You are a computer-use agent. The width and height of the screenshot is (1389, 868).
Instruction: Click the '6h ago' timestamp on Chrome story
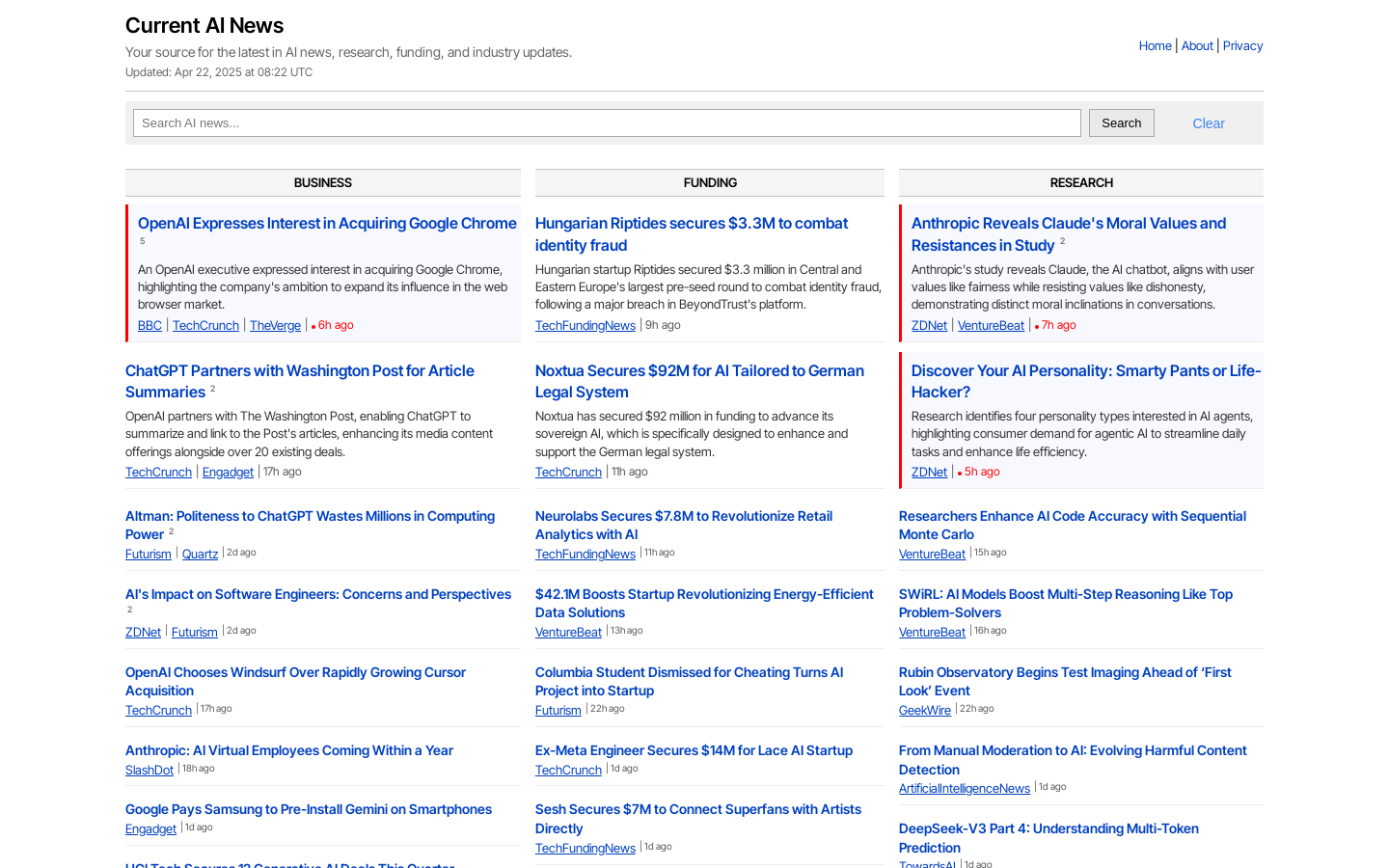(336, 325)
